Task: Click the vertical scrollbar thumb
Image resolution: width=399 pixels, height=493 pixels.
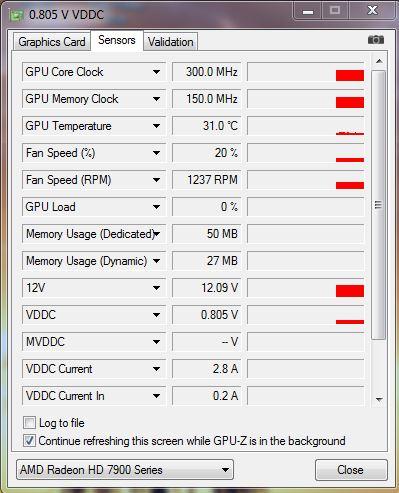Action: pyautogui.click(x=378, y=205)
